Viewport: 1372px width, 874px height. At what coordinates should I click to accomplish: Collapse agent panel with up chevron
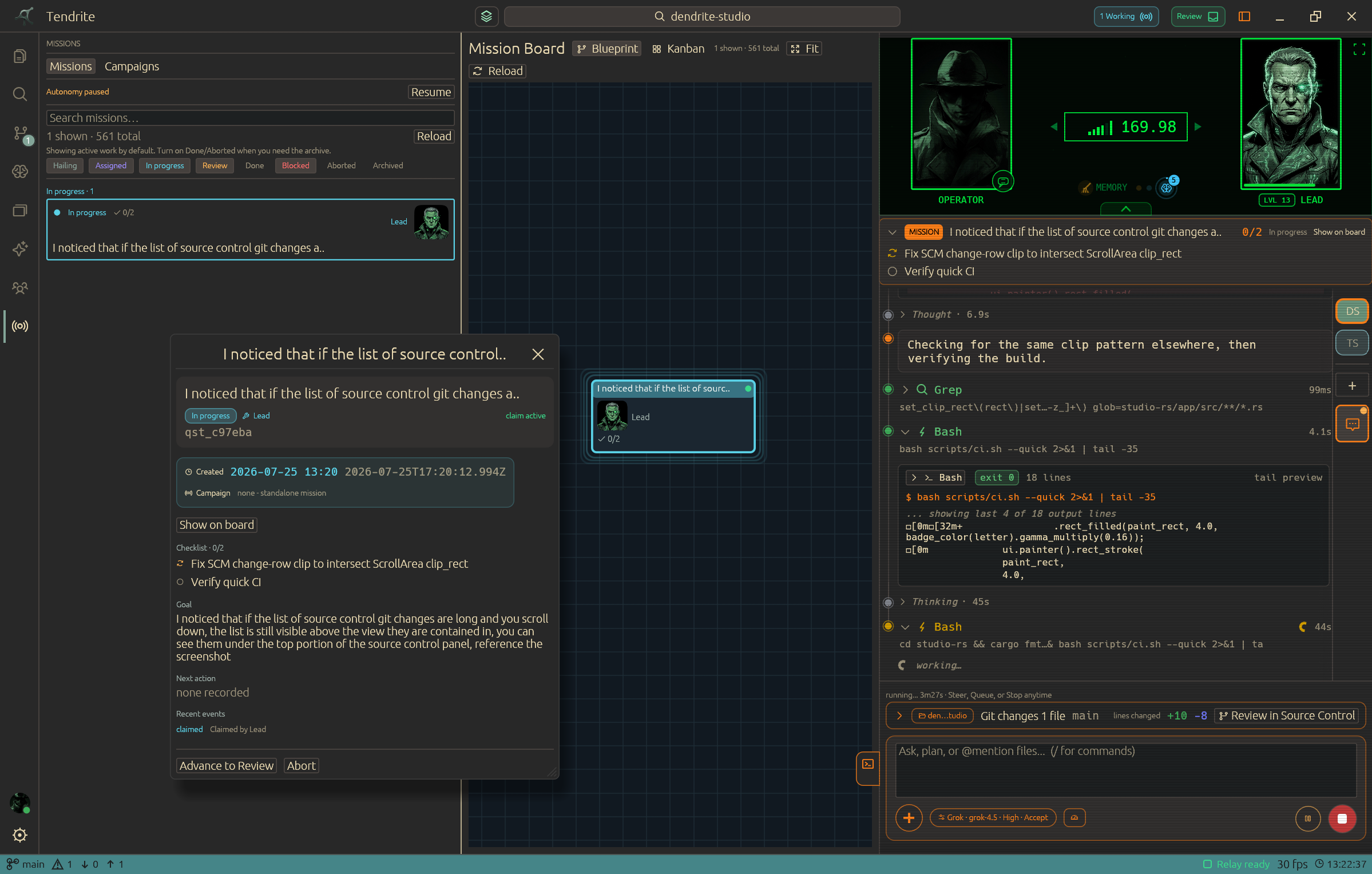(x=1126, y=209)
